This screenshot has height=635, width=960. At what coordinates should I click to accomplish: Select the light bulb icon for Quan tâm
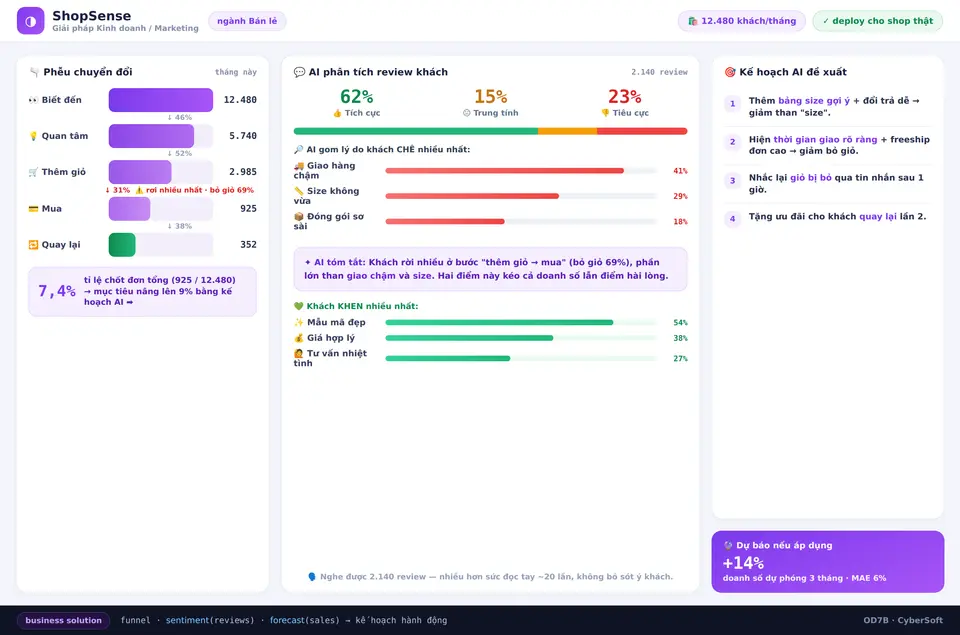coord(33,136)
